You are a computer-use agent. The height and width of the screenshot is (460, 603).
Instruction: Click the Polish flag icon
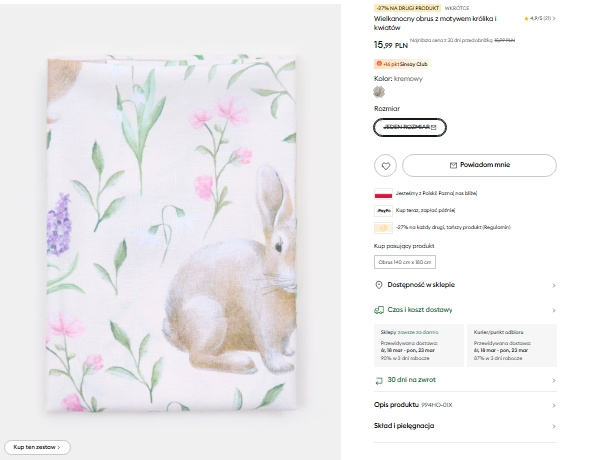[x=383, y=193]
